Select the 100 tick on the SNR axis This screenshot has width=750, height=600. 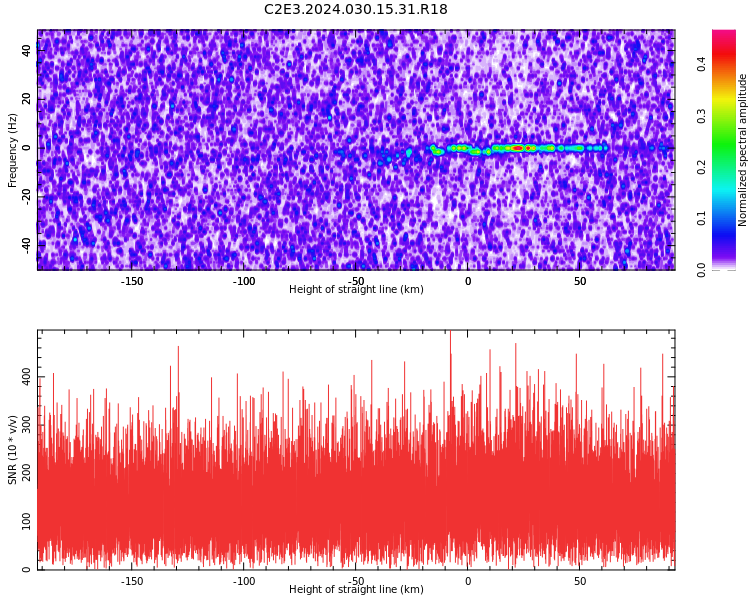[x=26, y=522]
